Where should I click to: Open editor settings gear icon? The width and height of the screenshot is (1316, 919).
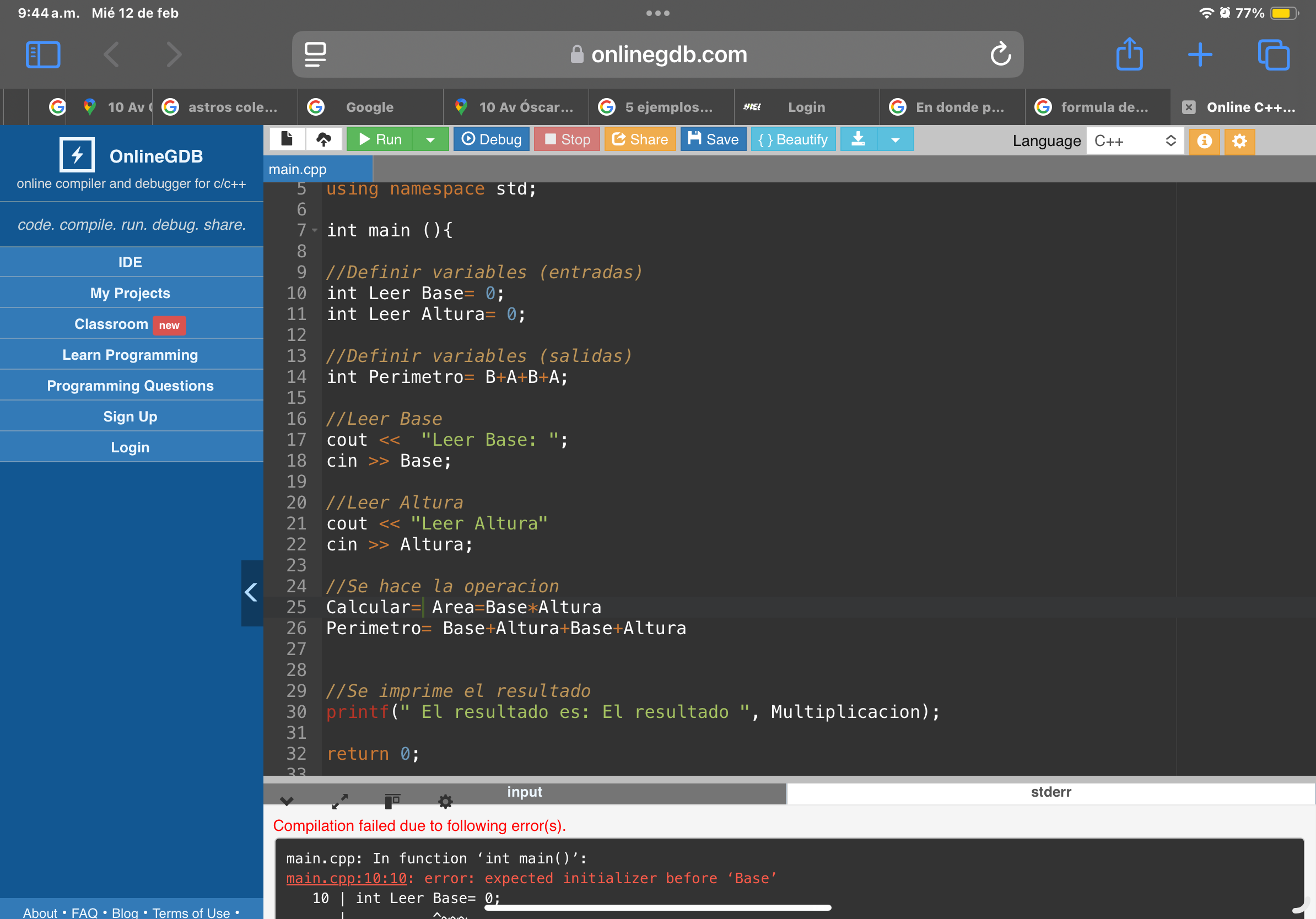point(1239,141)
